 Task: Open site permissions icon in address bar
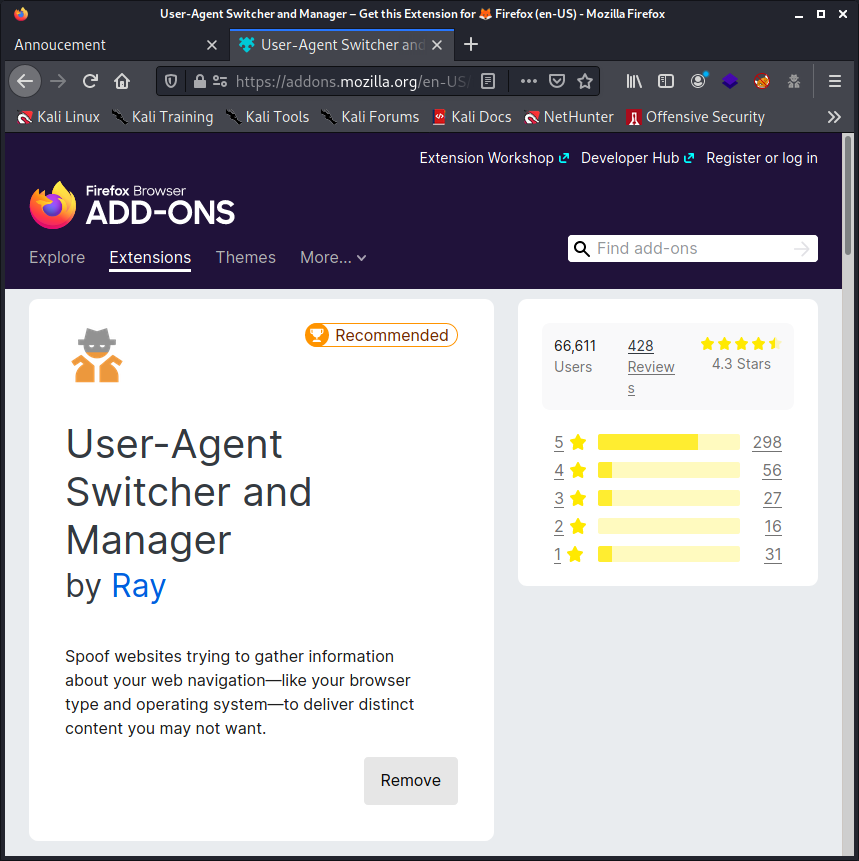[x=220, y=82]
